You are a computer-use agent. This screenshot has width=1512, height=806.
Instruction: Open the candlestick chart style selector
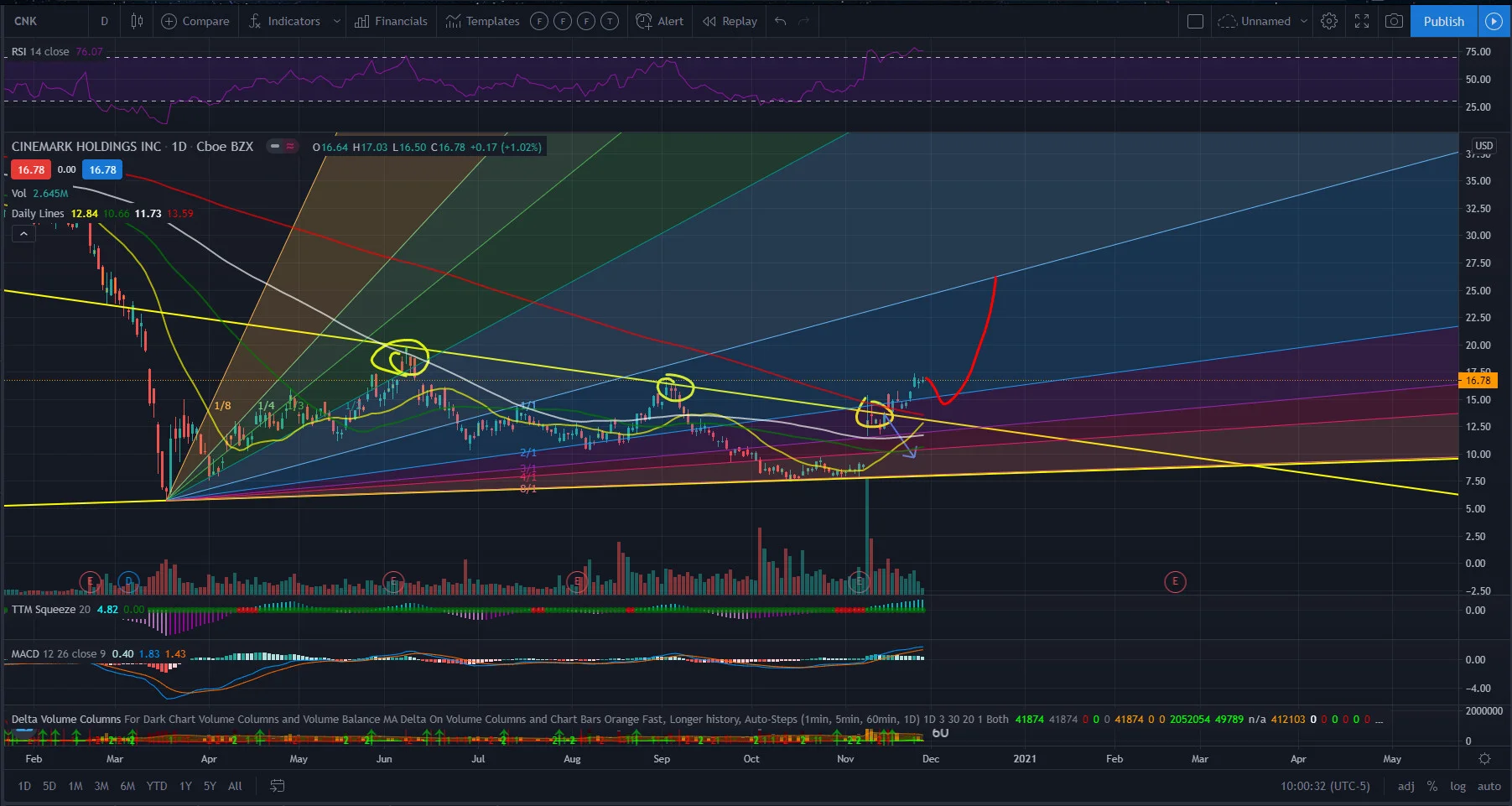[x=137, y=21]
